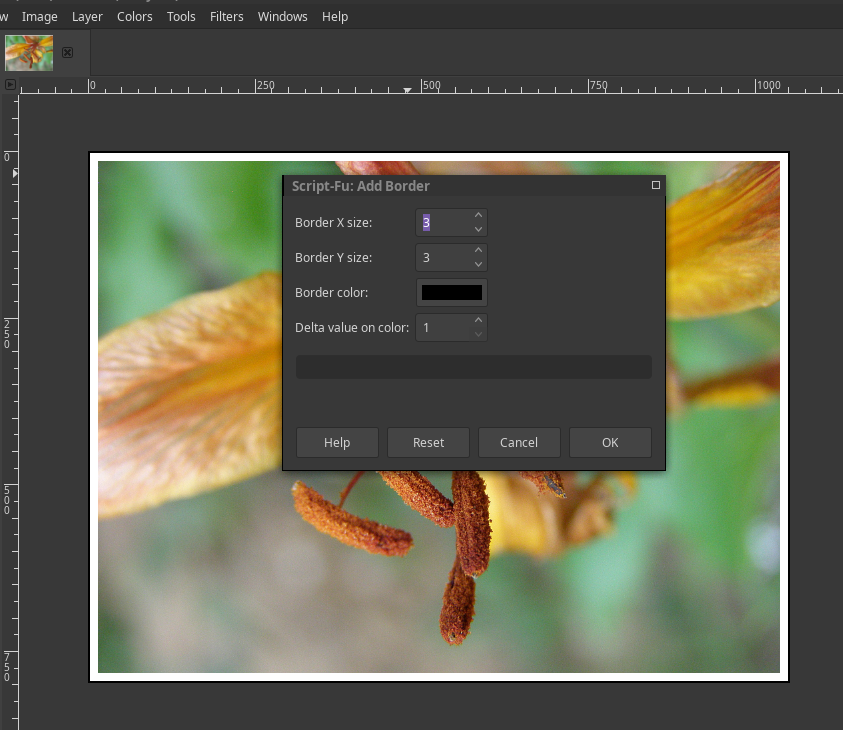Click the 1000 mark on horizontal ruler
This screenshot has height=730, width=843.
point(768,85)
